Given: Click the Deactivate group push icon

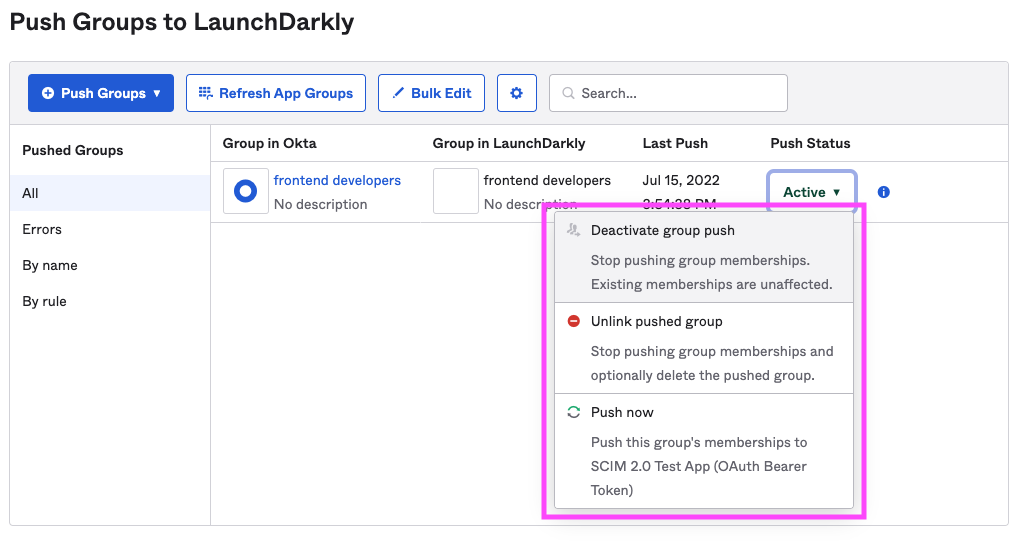Looking at the screenshot, I should [x=573, y=230].
